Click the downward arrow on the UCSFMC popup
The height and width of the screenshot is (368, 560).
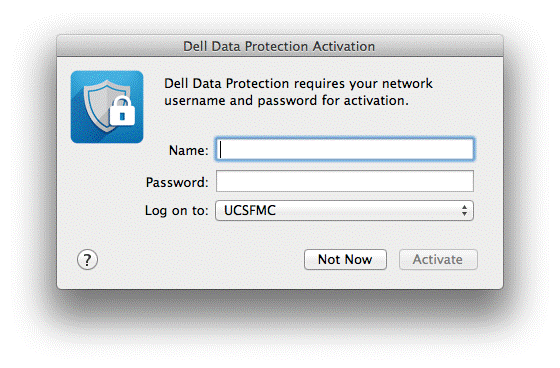[x=464, y=214]
